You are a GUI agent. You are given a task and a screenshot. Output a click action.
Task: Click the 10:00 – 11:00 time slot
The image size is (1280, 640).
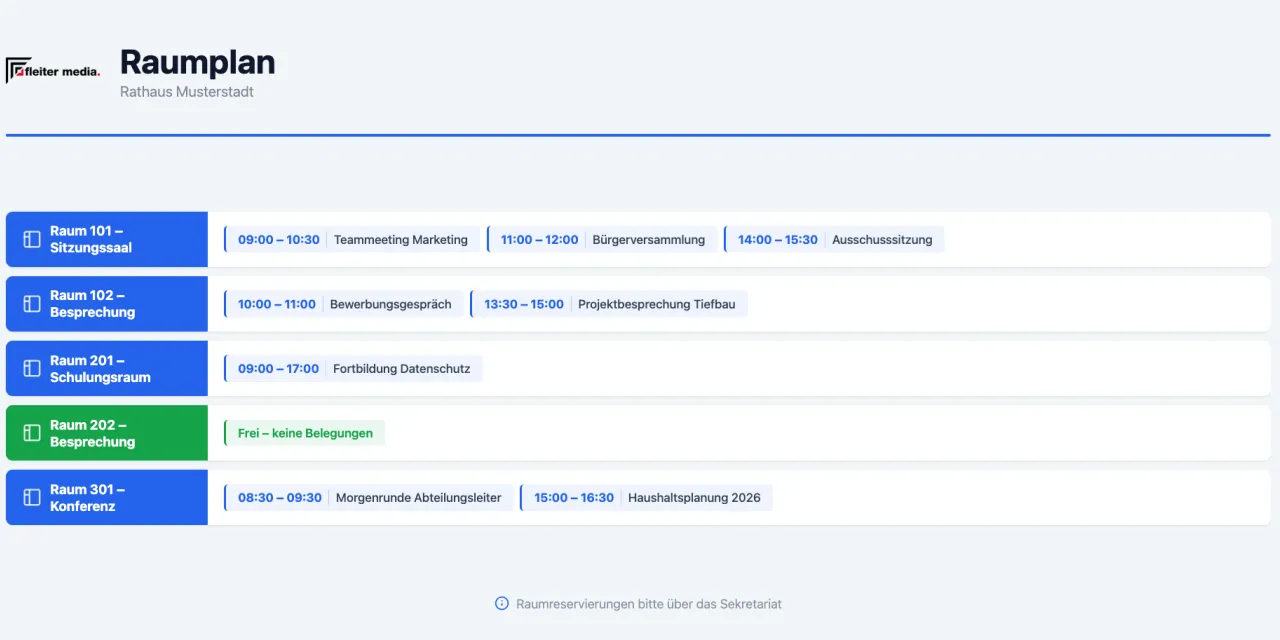click(277, 304)
